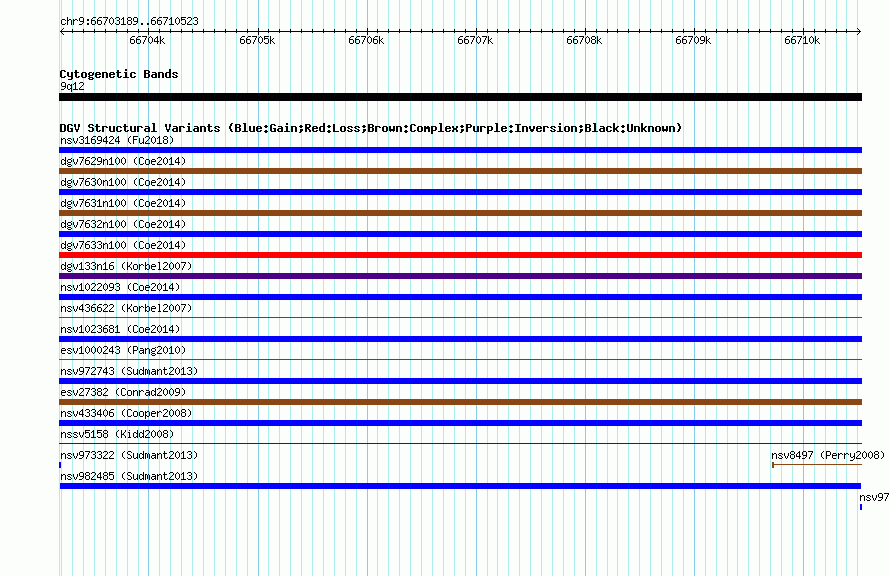Screen dimensions: 890x576
Task: Click the right arrowhead of the ruler
Action: 859,32
